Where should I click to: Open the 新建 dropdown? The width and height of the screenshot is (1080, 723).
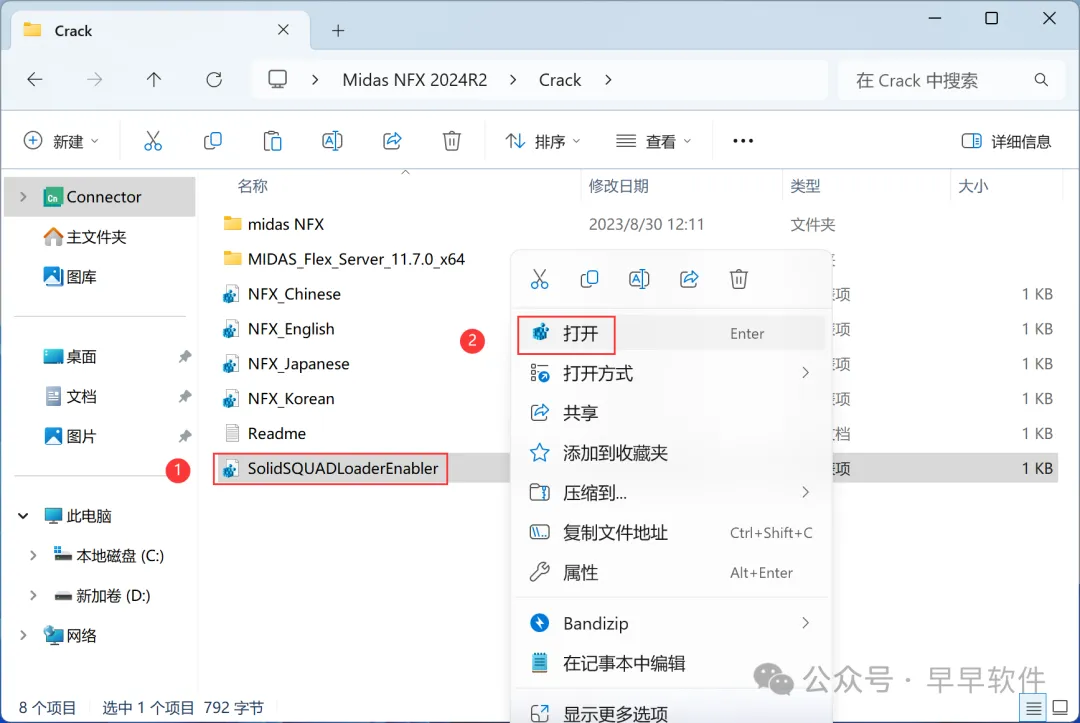point(61,141)
